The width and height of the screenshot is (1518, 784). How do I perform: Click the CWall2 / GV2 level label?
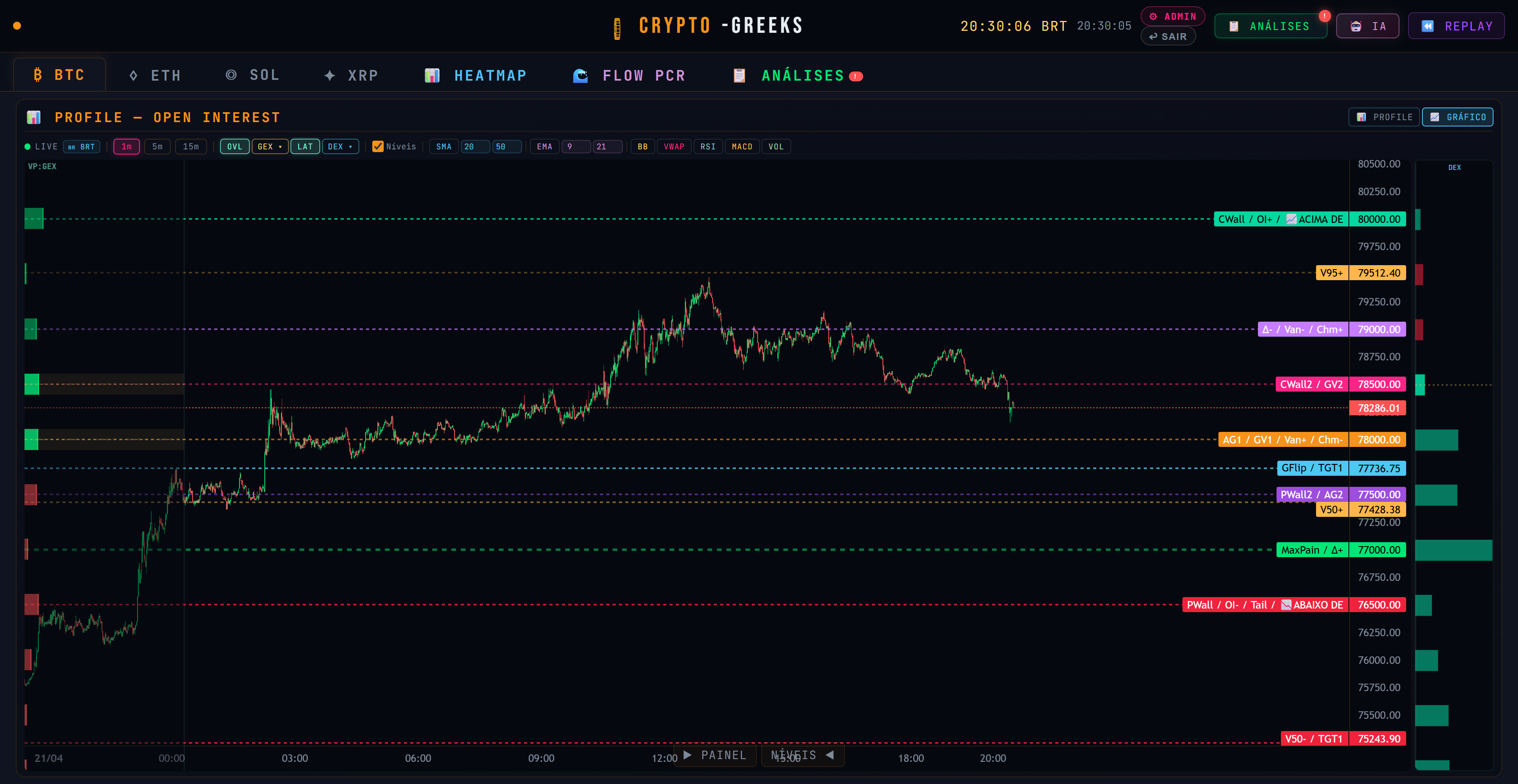1311,384
